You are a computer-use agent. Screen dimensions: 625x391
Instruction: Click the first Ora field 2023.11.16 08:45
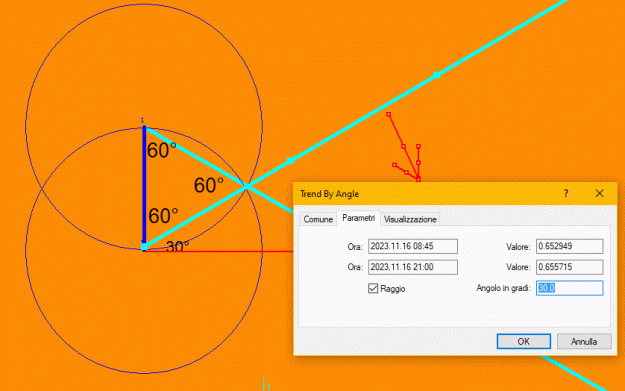[x=413, y=246]
